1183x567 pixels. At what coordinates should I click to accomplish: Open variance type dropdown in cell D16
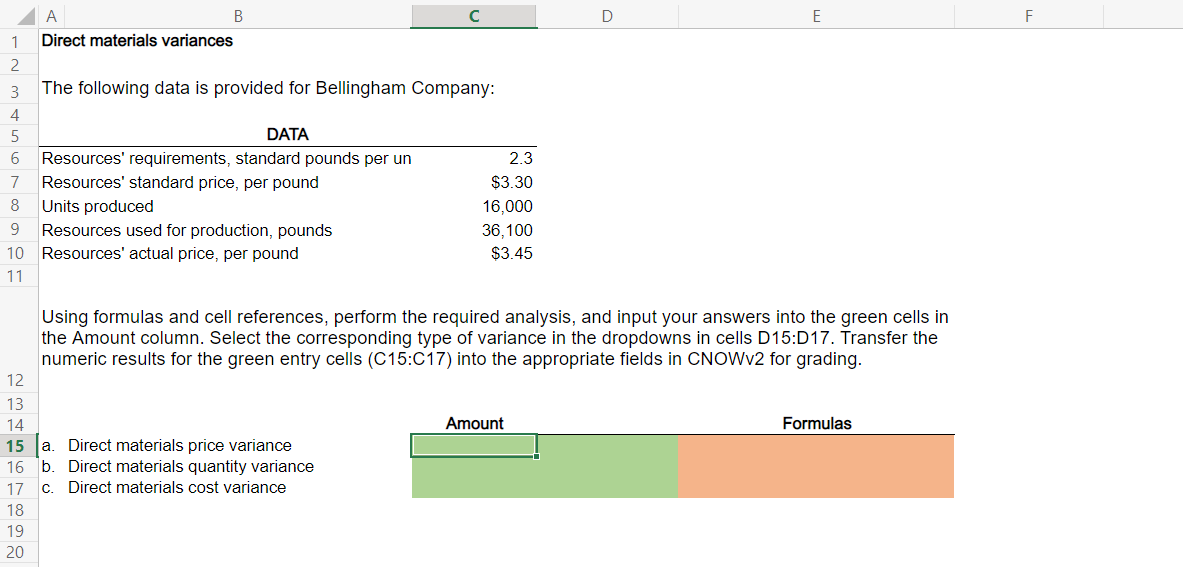(606, 466)
